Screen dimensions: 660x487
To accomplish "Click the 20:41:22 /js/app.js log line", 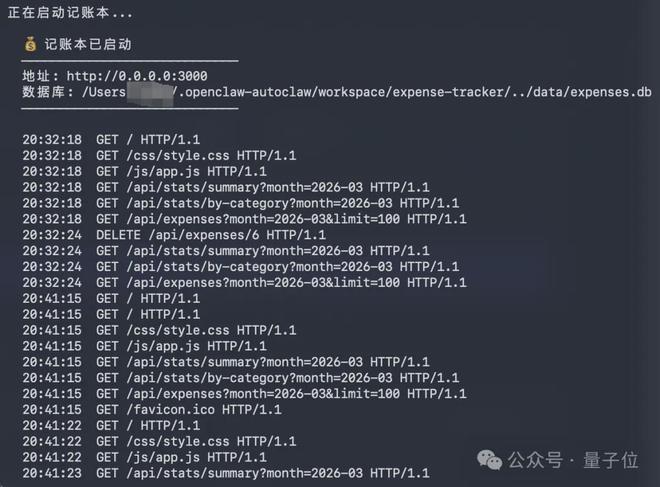I will coord(144,457).
